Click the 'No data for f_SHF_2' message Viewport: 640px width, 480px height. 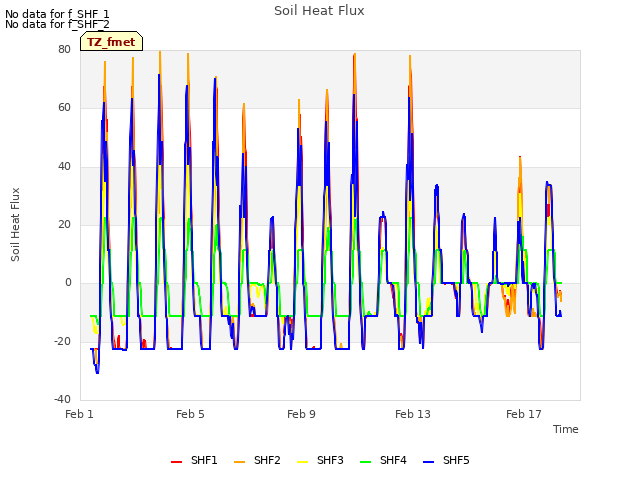point(57,24)
